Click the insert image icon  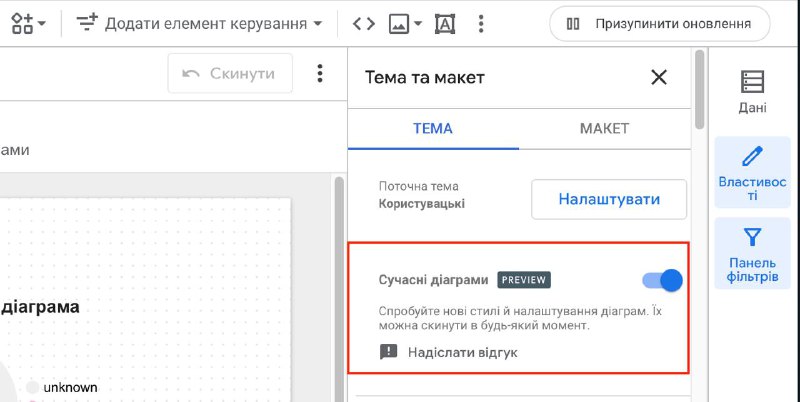(399, 23)
